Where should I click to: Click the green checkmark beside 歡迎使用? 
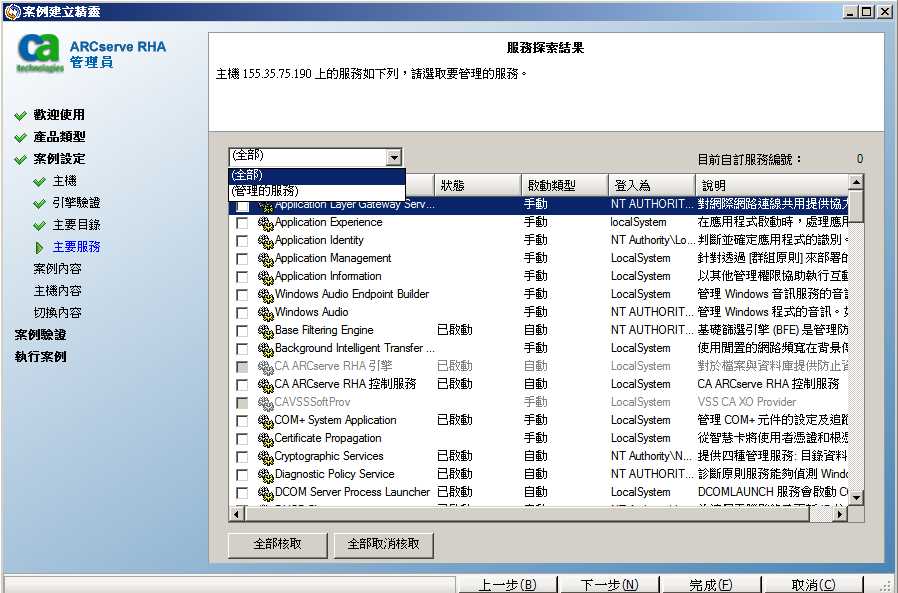(21, 116)
